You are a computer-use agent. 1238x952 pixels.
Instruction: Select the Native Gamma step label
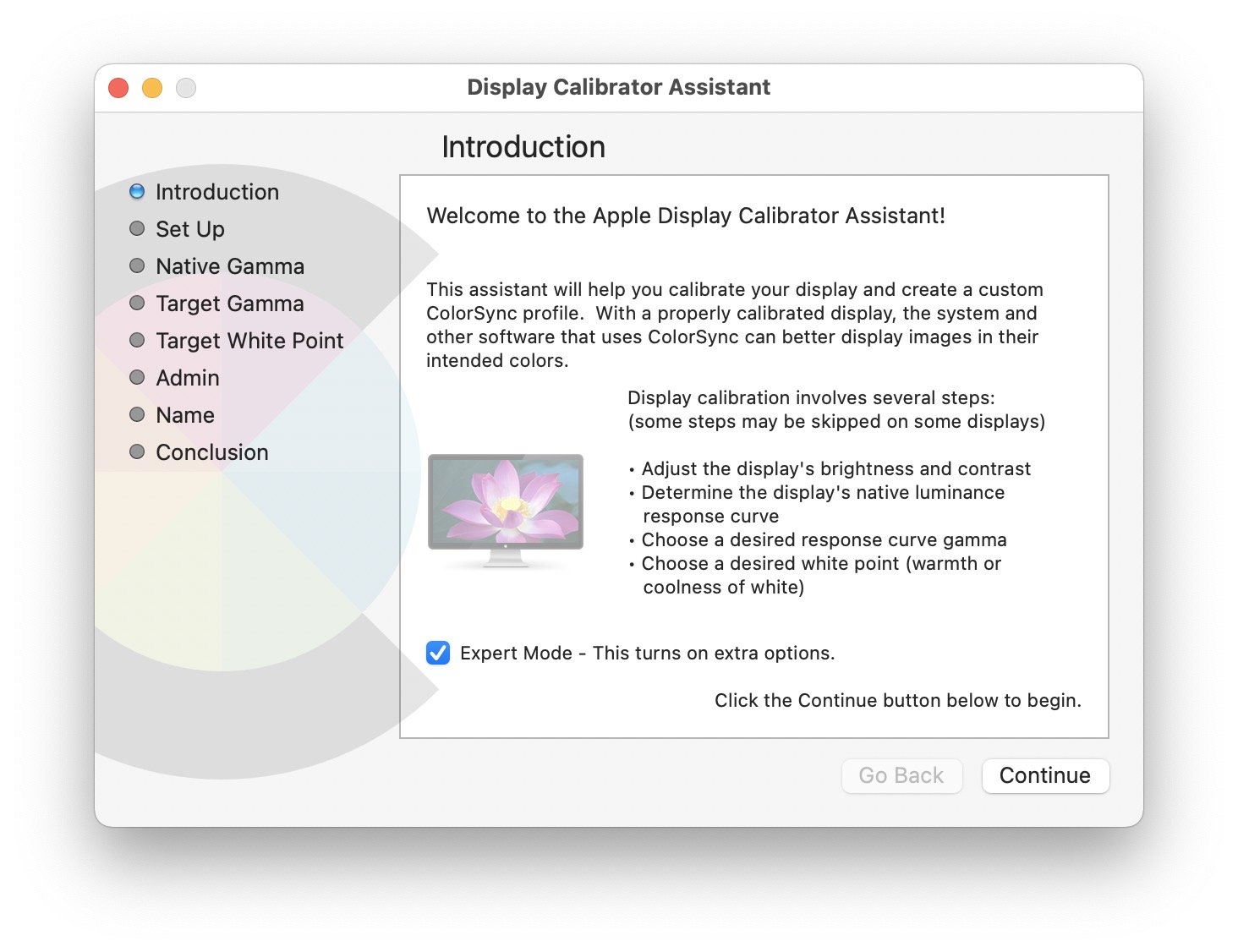230,266
